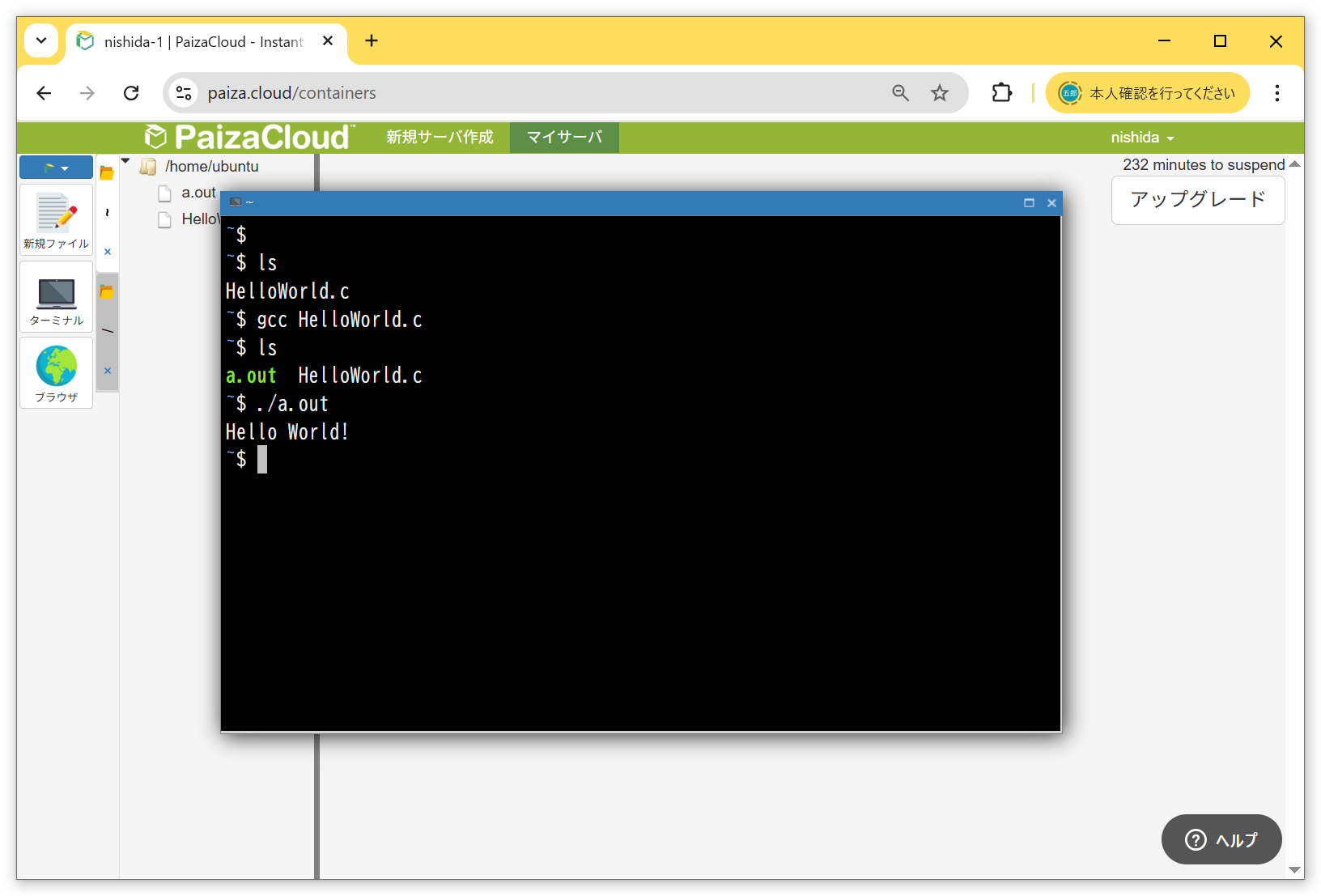Screen dimensions: 1321x896
Task: Open the blue PaizaCloud dropdown menu button
Action: pyautogui.click(x=56, y=168)
